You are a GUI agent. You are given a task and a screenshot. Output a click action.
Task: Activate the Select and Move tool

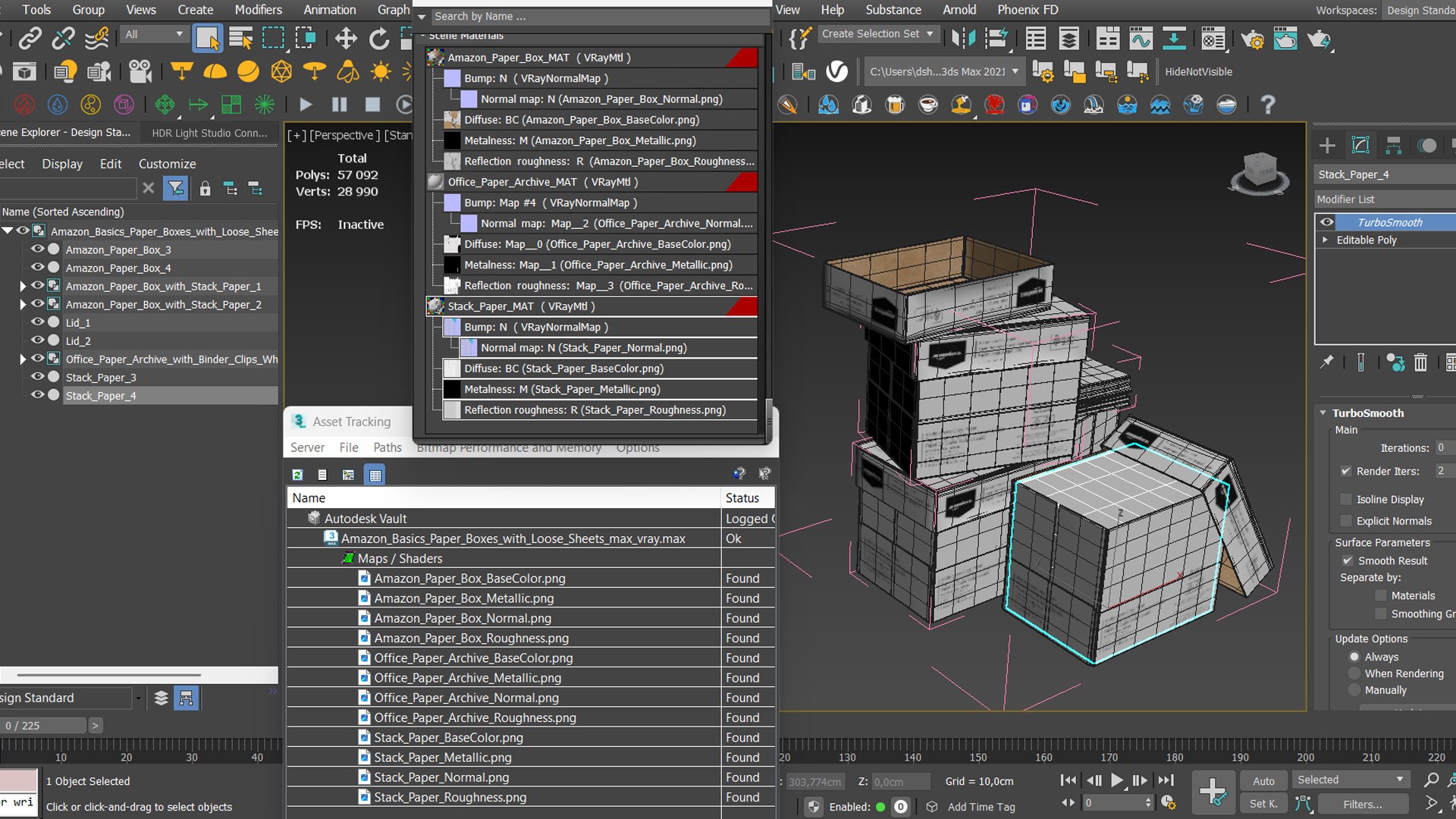[x=346, y=38]
